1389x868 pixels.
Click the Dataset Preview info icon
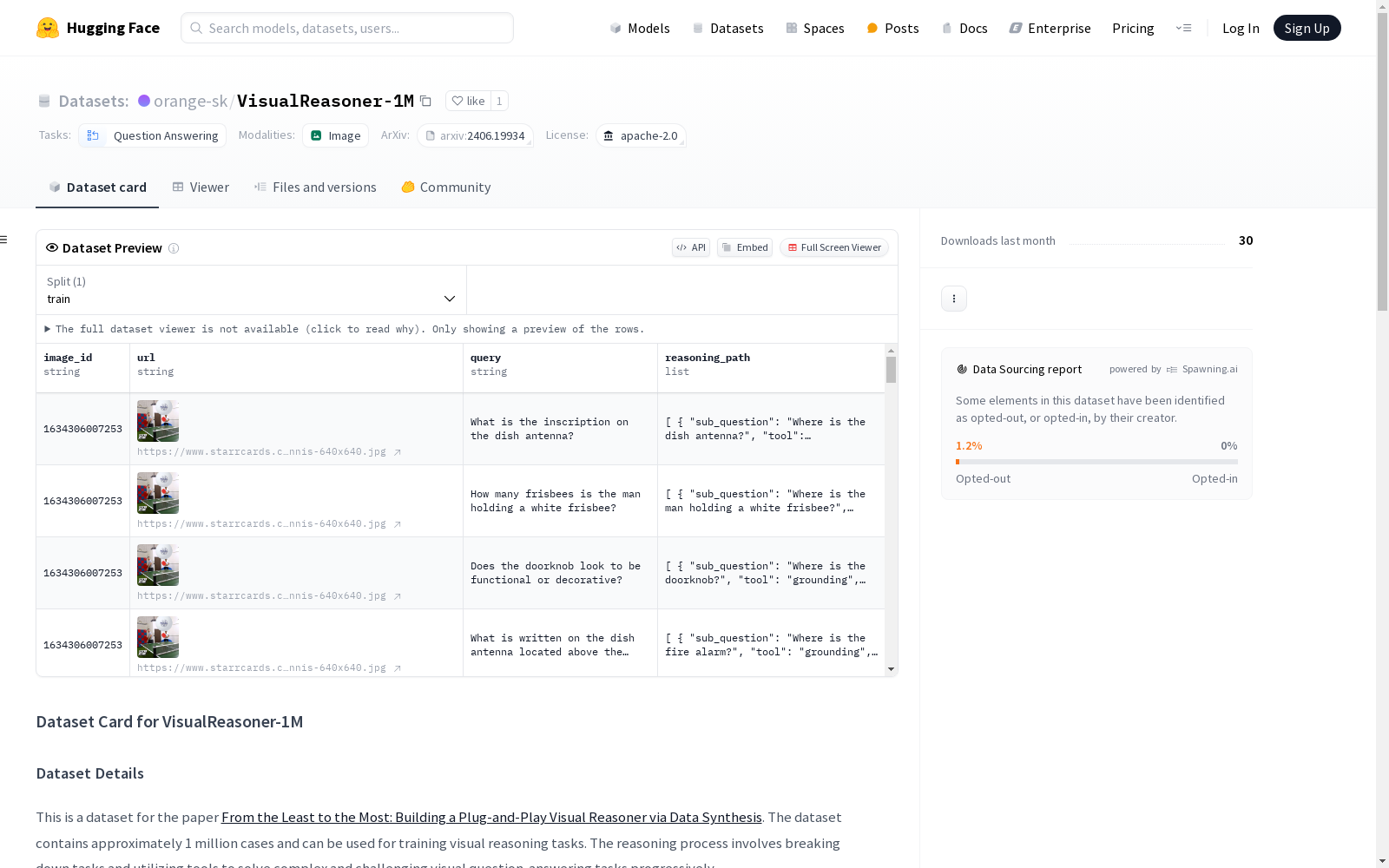174,248
